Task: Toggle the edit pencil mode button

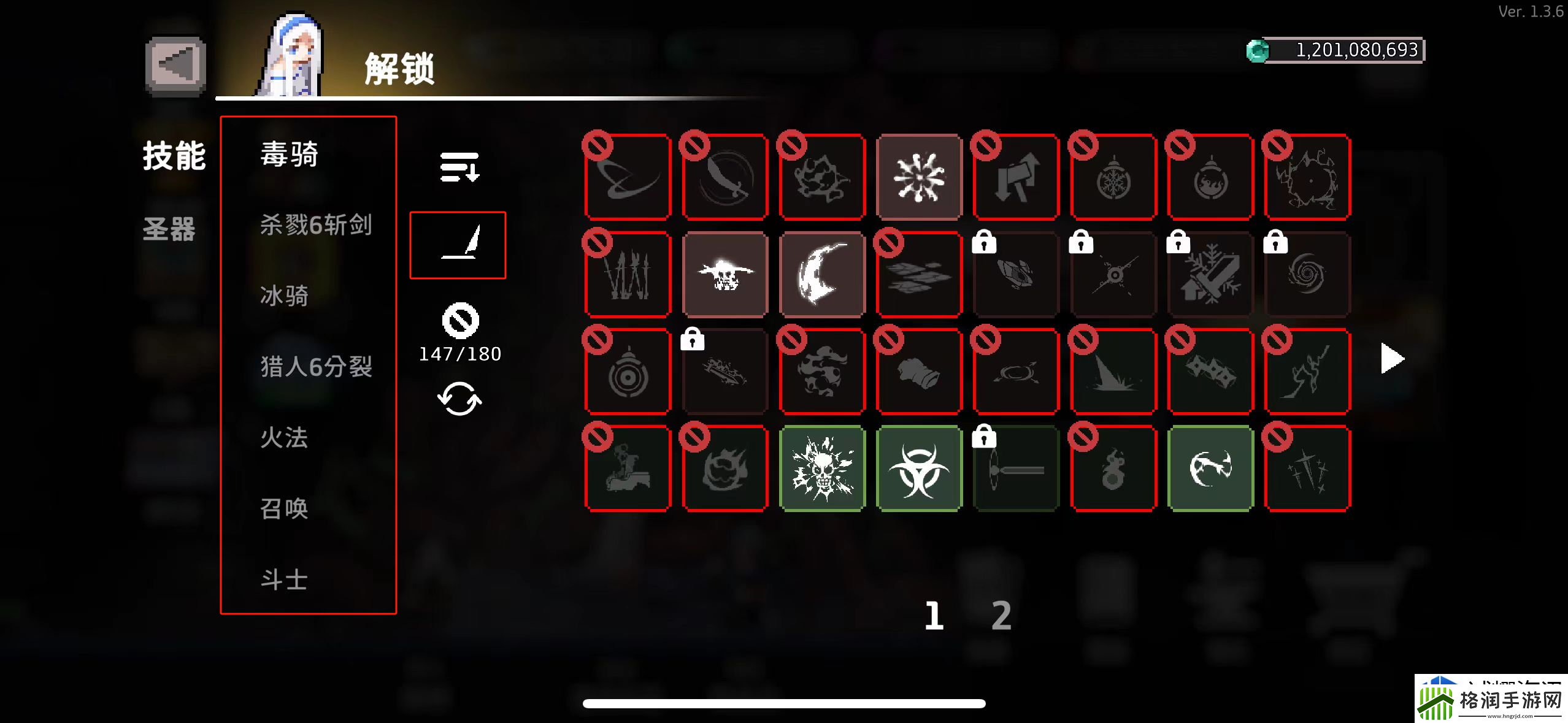Action: pos(458,245)
